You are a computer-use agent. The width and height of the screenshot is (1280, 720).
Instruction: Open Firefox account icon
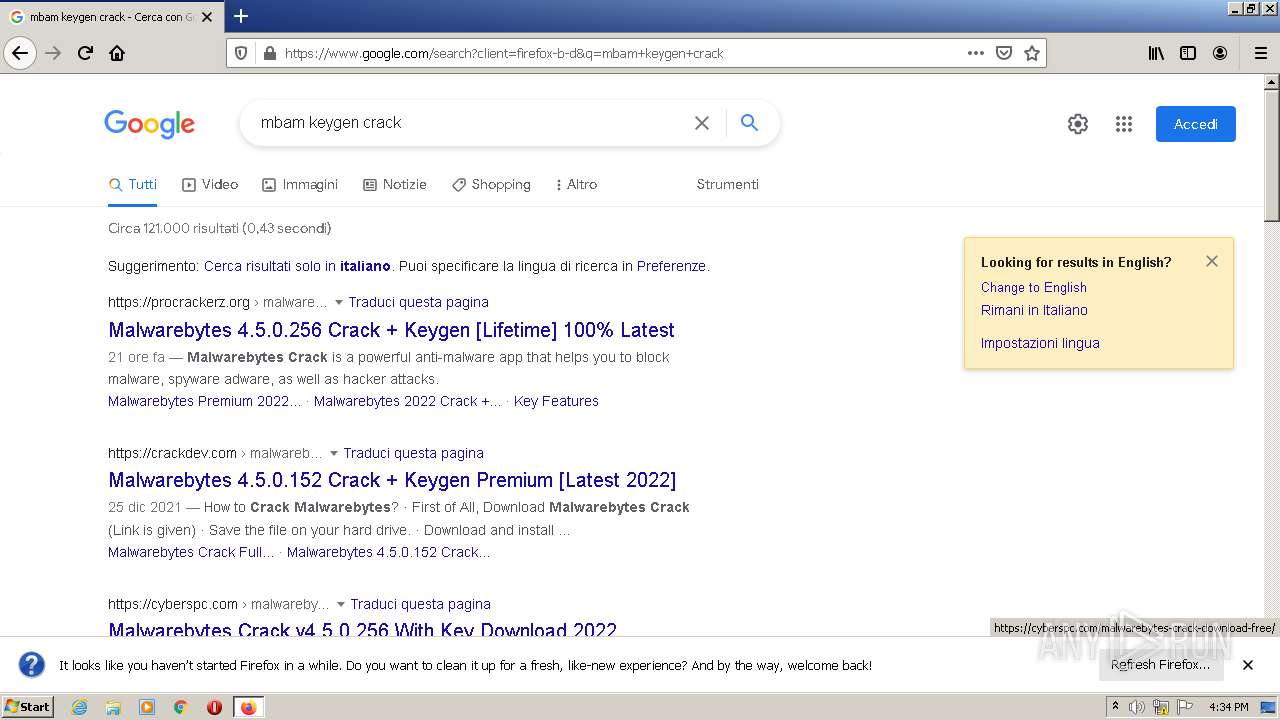point(1220,53)
